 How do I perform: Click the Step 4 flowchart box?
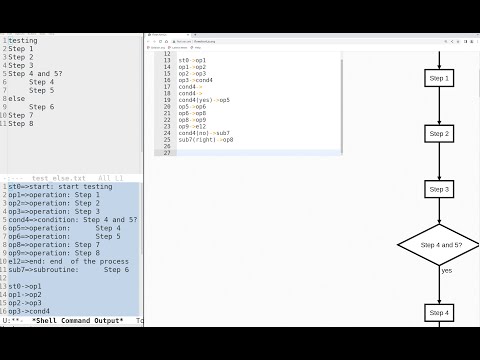pyautogui.click(x=439, y=313)
